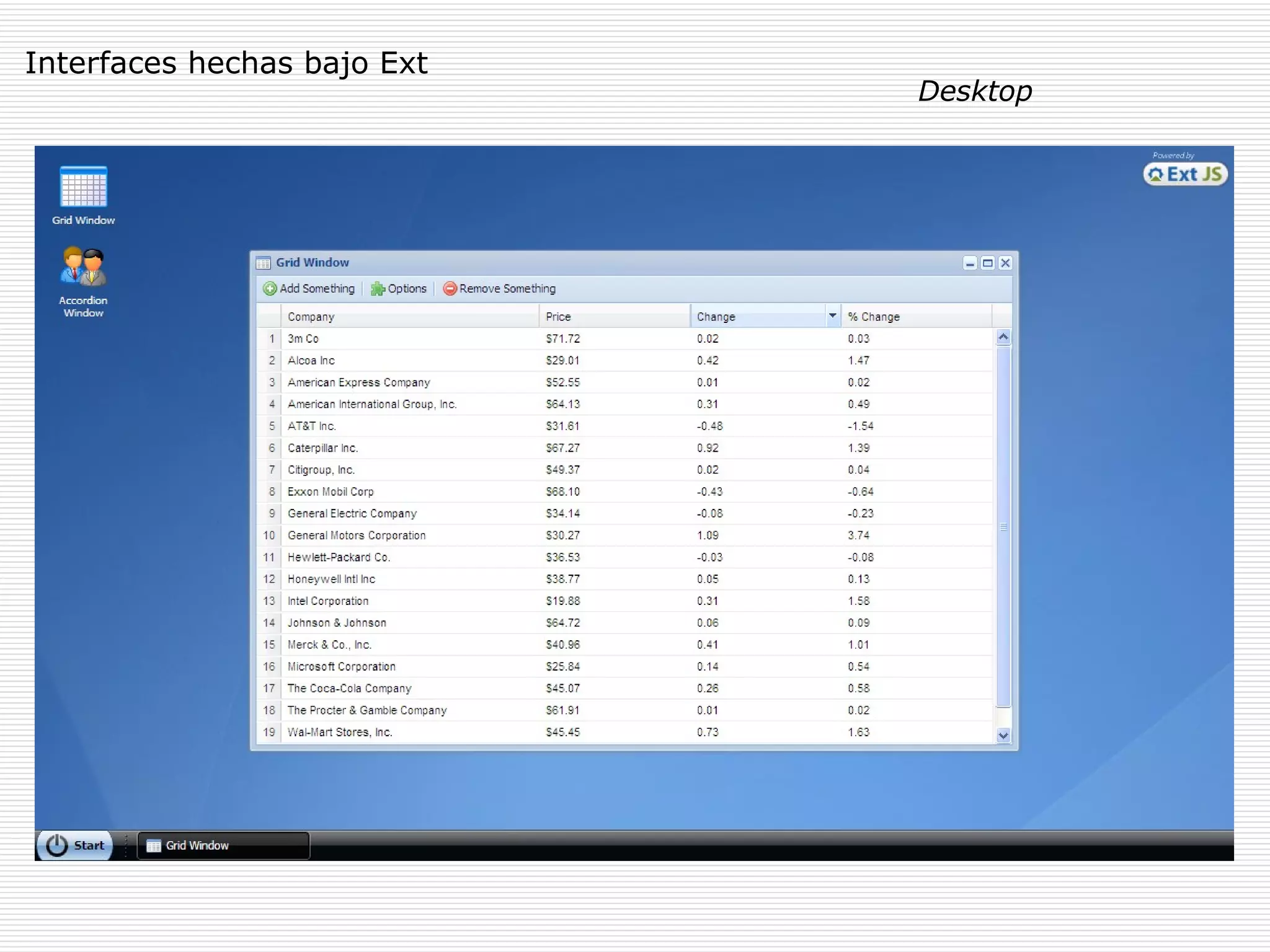Select Intel Corporation row
Image resolution: width=1270 pixels, height=952 pixels.
pos(624,601)
